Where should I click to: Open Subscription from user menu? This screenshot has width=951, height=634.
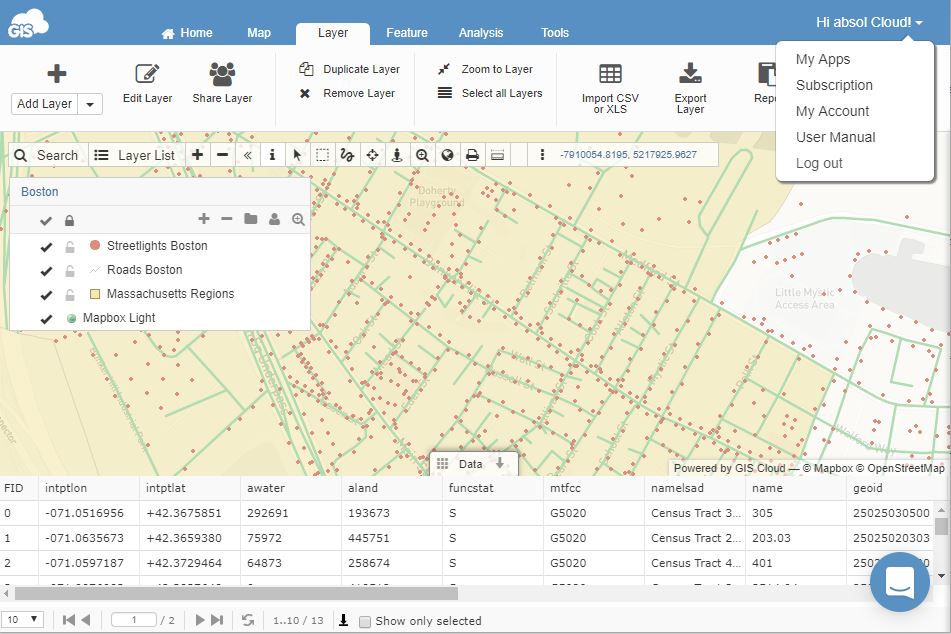point(835,86)
